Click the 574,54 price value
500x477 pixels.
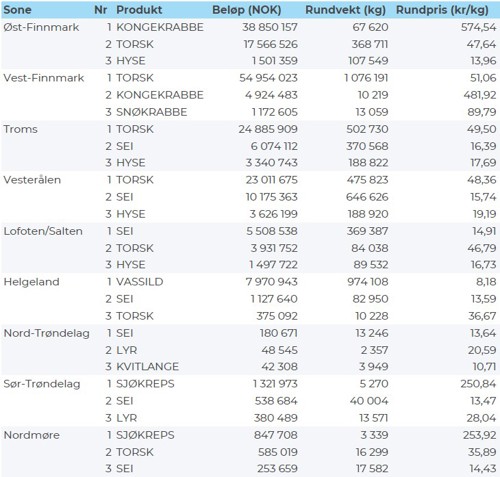click(479, 27)
